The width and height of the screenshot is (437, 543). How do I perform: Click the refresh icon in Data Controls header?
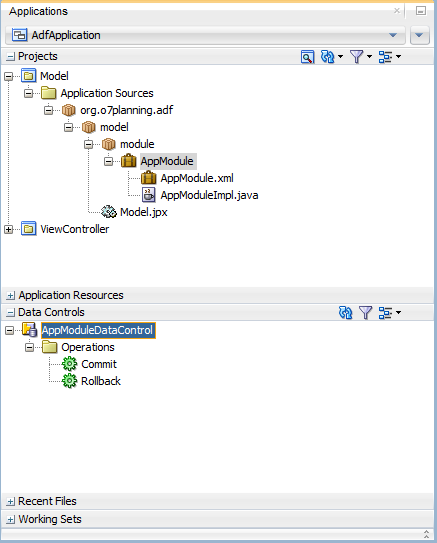[345, 313]
